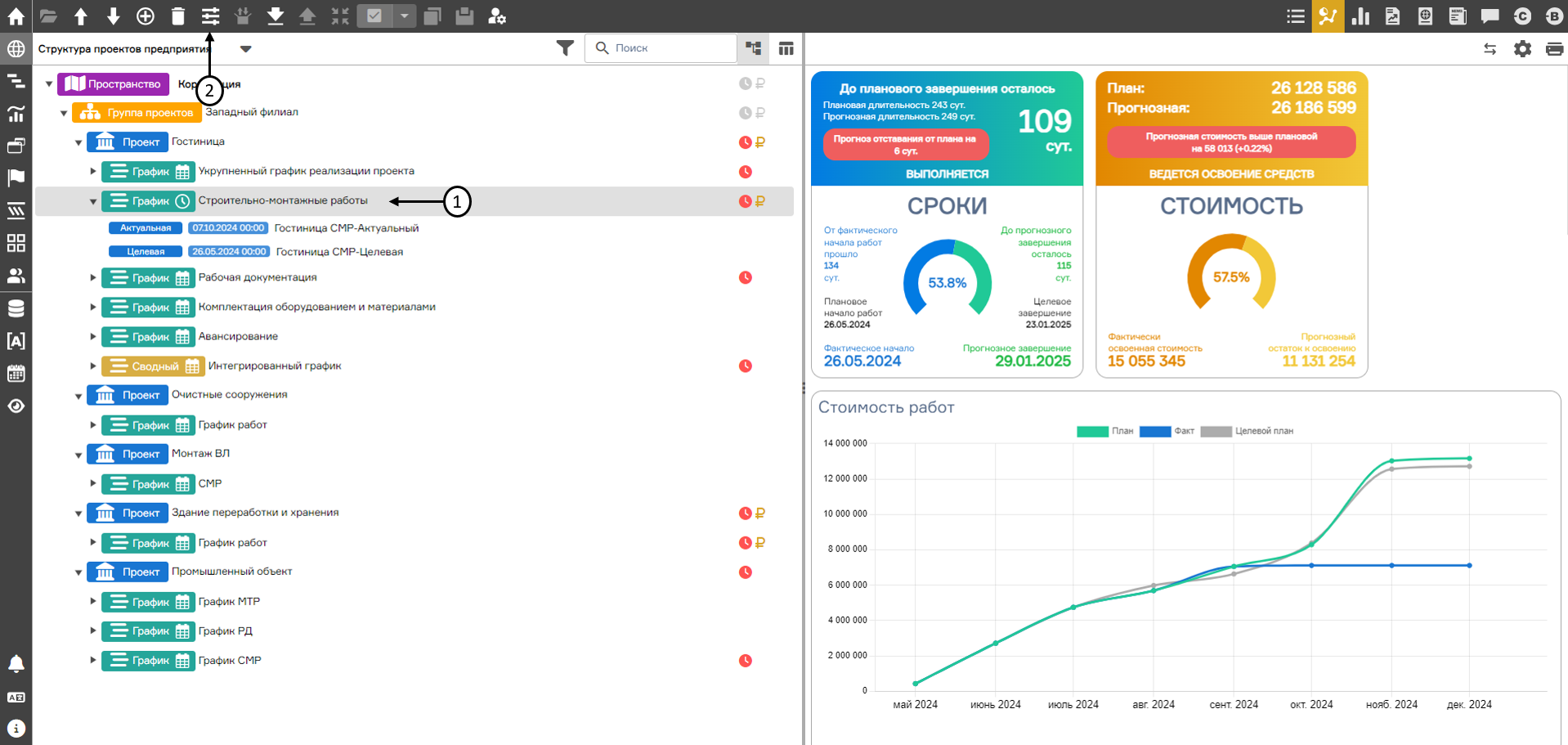
Task: Toggle the eye visibility sidebar icon
Action: pos(16,406)
